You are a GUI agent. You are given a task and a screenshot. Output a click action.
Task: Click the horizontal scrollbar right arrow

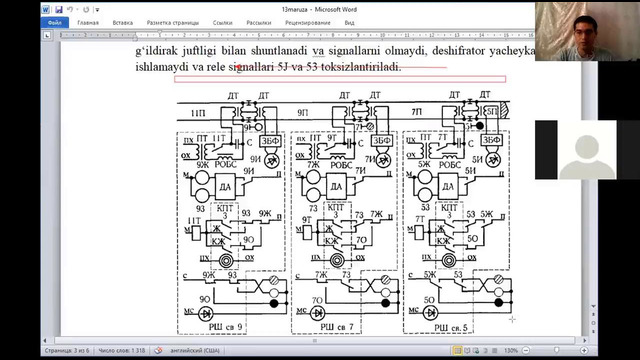(x=584, y=340)
